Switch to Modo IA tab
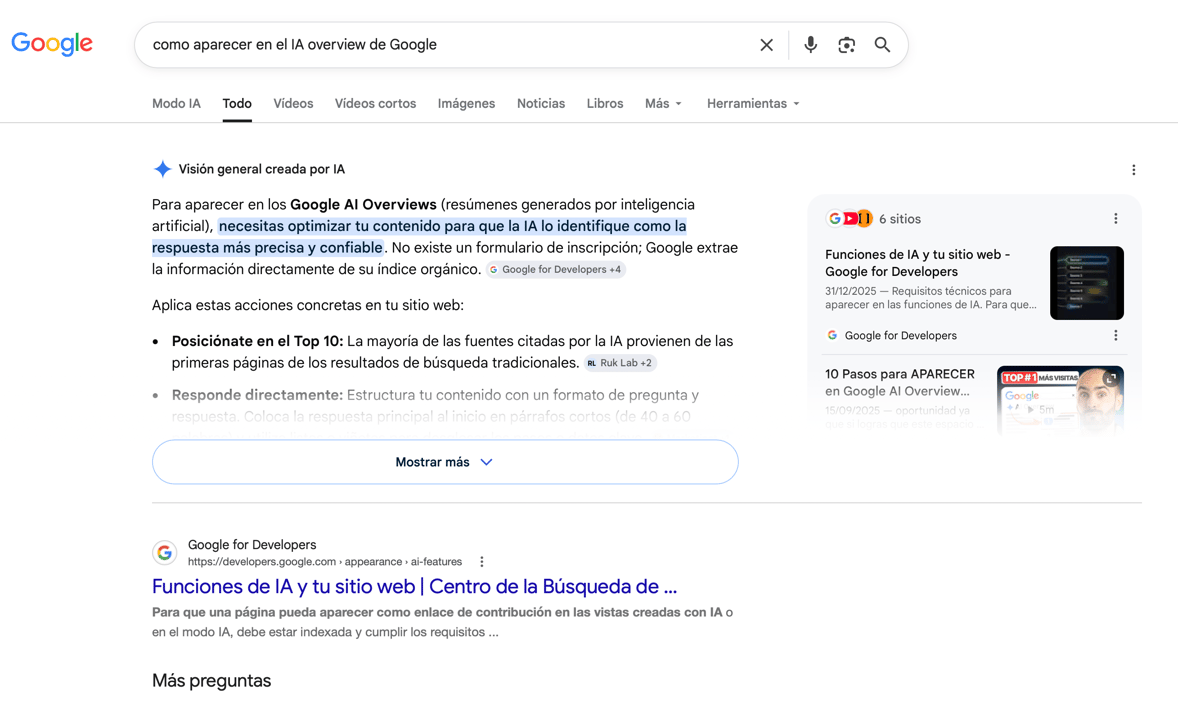The height and width of the screenshot is (701, 1178). point(177,104)
